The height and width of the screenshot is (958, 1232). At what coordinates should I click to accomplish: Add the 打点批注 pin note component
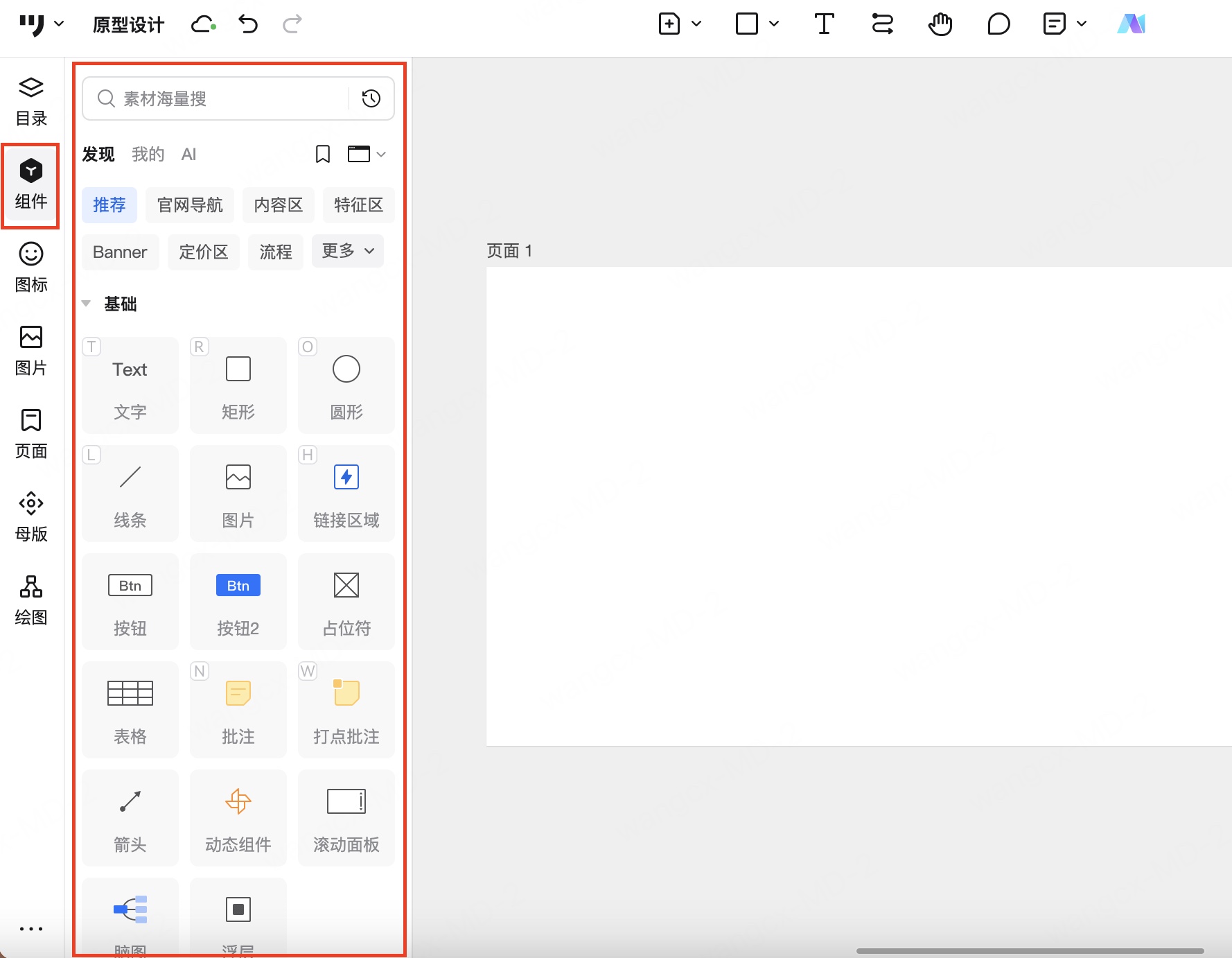(346, 710)
